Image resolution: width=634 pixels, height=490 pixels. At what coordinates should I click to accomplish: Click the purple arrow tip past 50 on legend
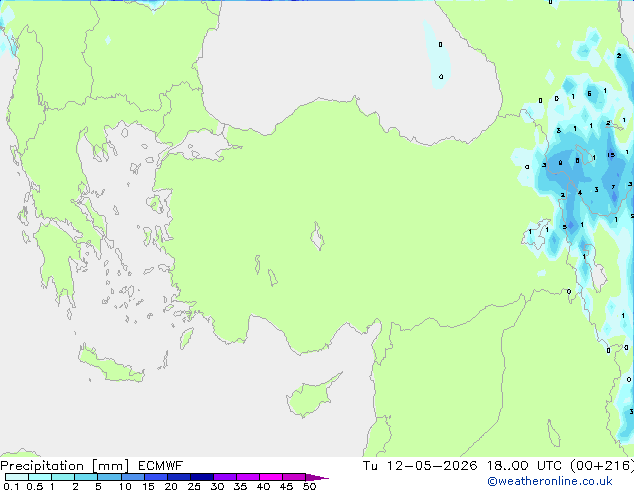point(317,477)
